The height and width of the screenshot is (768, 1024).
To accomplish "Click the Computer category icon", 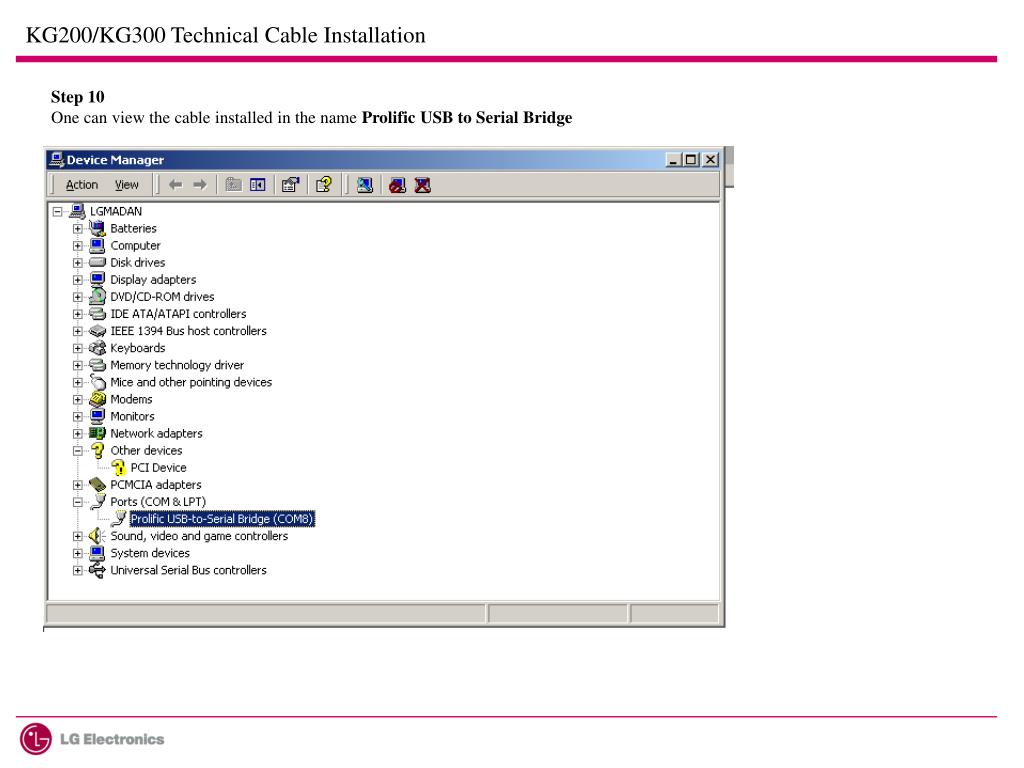I will click(97, 246).
